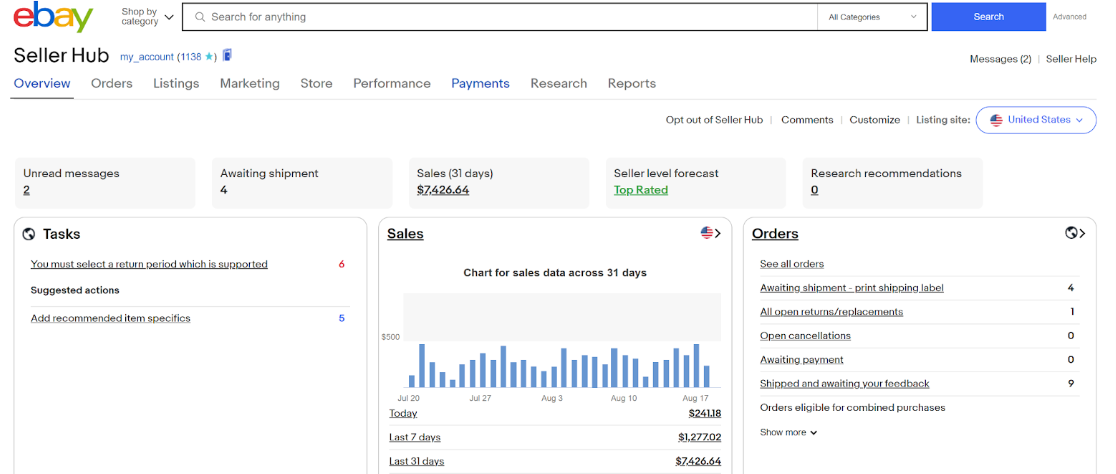The width and height of the screenshot is (1116, 474).
Task: Open the Orders tab
Action: [112, 83]
